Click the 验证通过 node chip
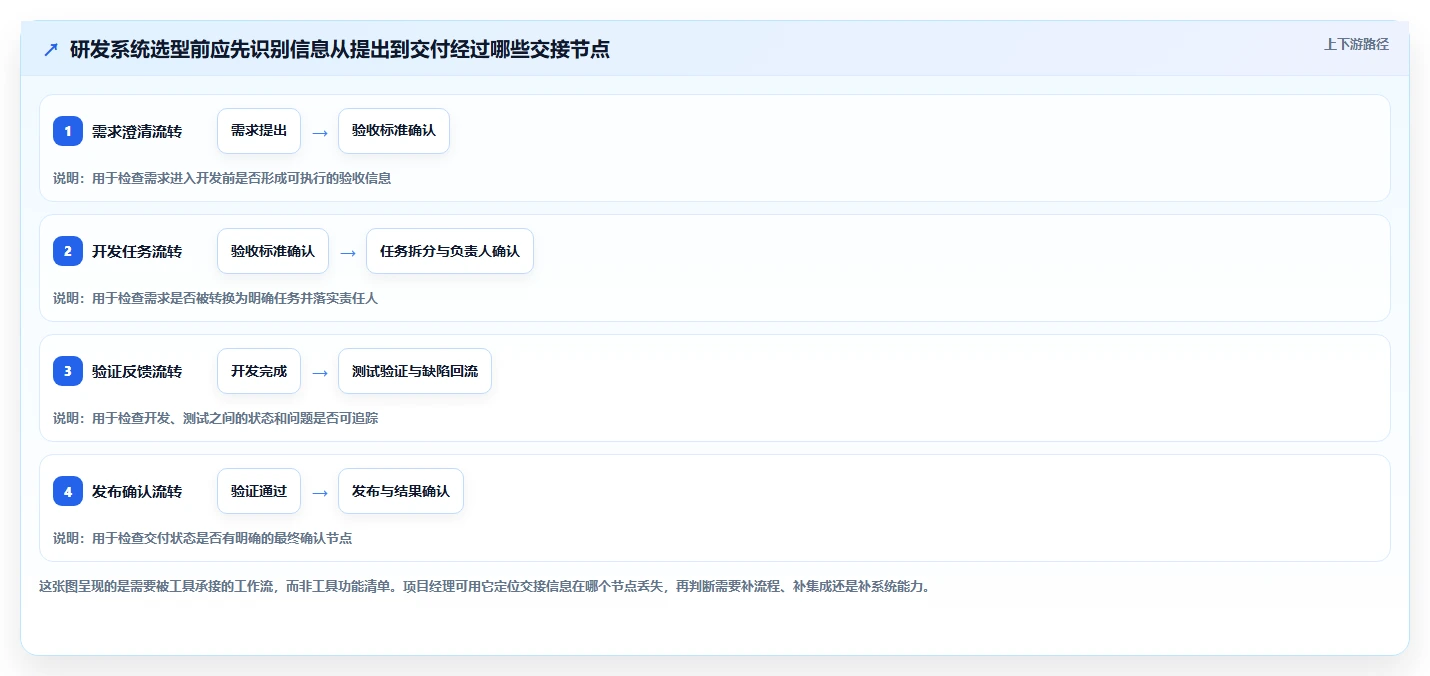Image resolution: width=1430 pixels, height=676 pixels. (259, 491)
